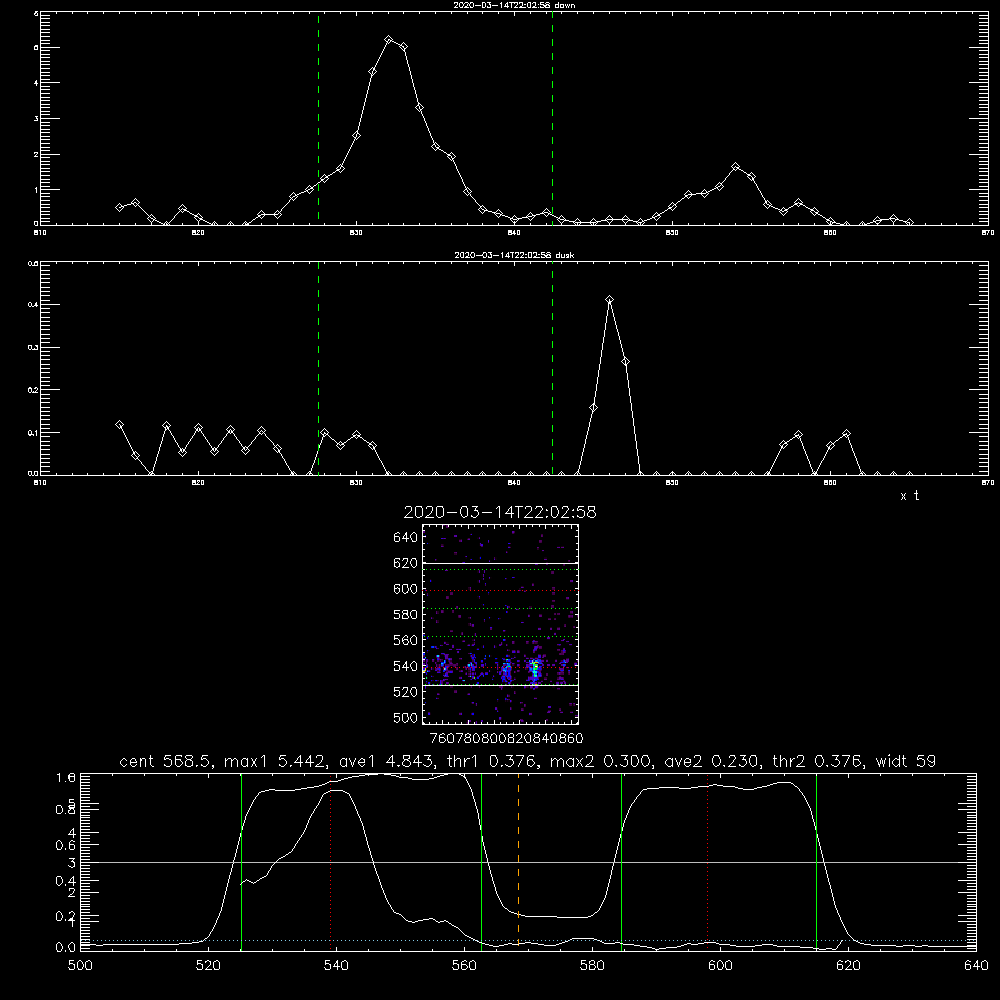Click the 520 label on spectrogram y-axis
1000x1000 pixels.
click(406, 692)
